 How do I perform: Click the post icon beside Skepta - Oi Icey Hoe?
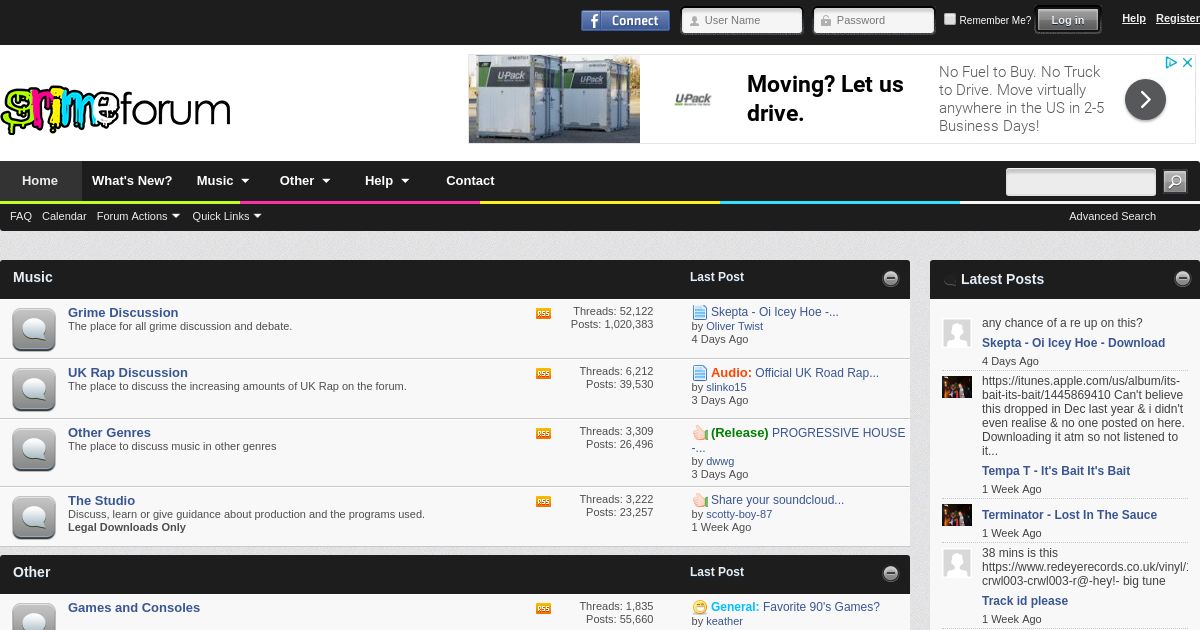700,312
